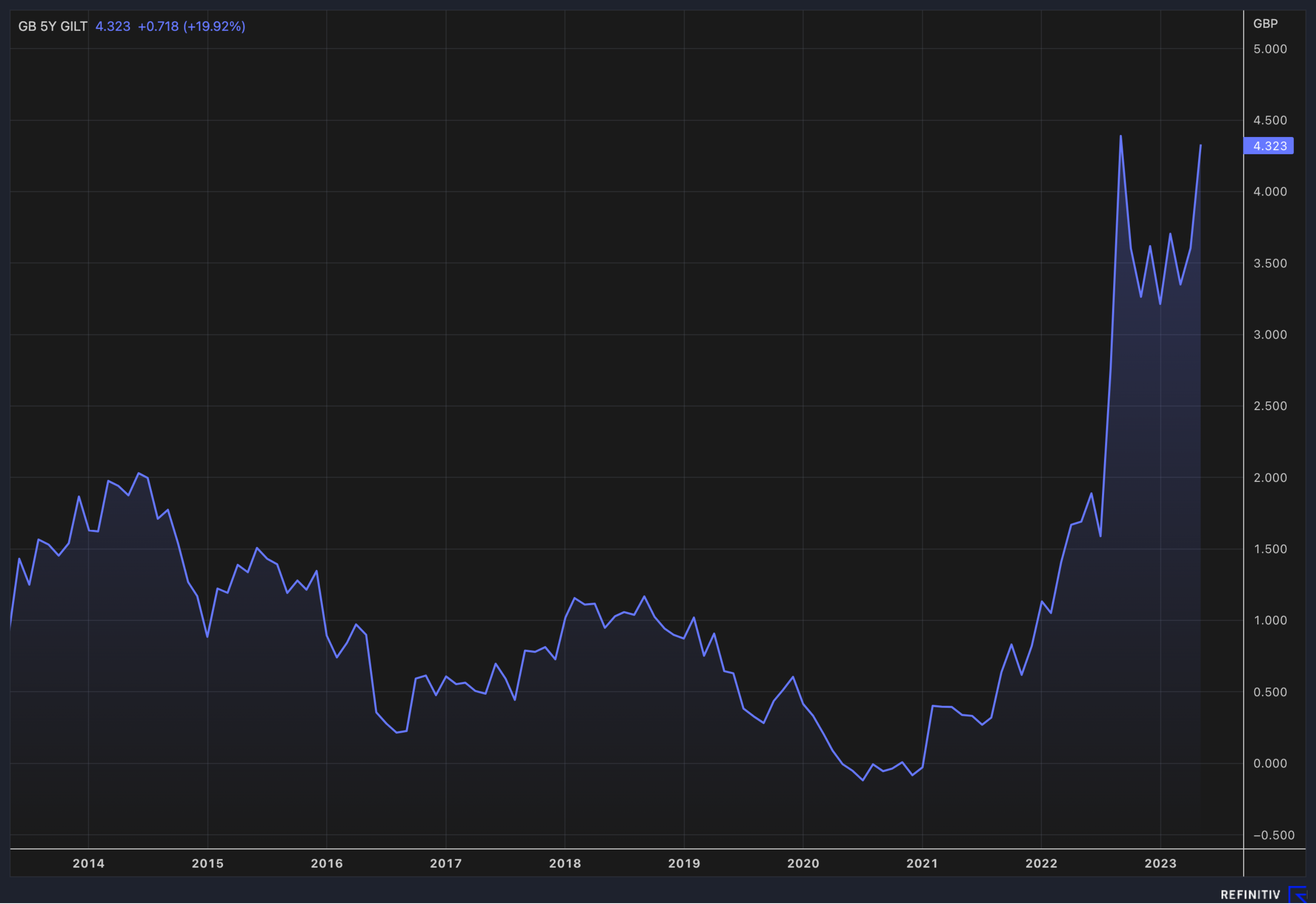Click the 2.000 y-axis label
Screen dimensions: 1316x904
point(1270,477)
